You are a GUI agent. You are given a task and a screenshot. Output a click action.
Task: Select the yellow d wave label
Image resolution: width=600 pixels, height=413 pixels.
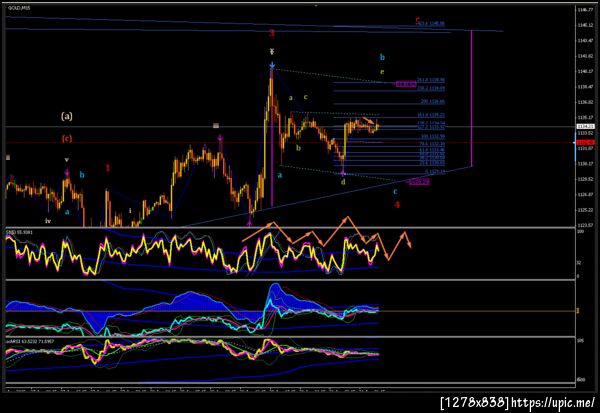pos(343,182)
